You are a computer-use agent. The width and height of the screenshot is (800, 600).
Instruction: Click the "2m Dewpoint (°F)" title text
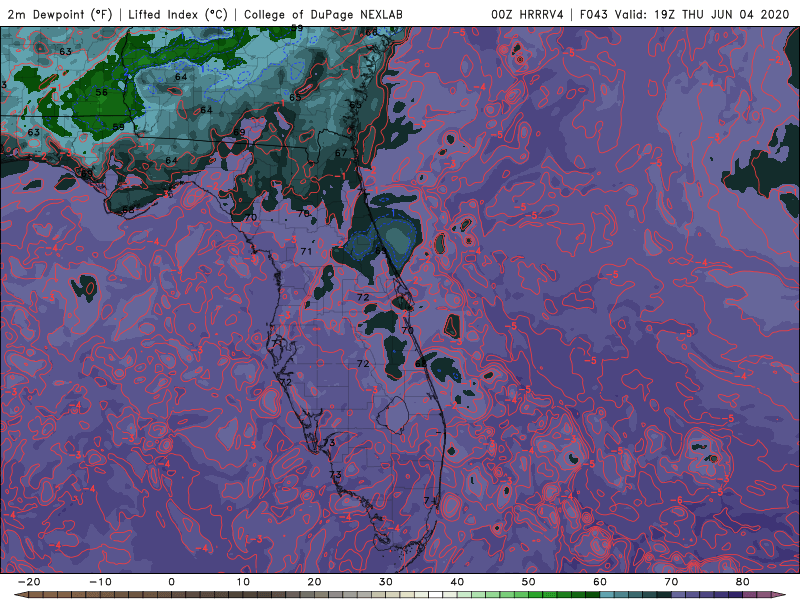(60, 14)
